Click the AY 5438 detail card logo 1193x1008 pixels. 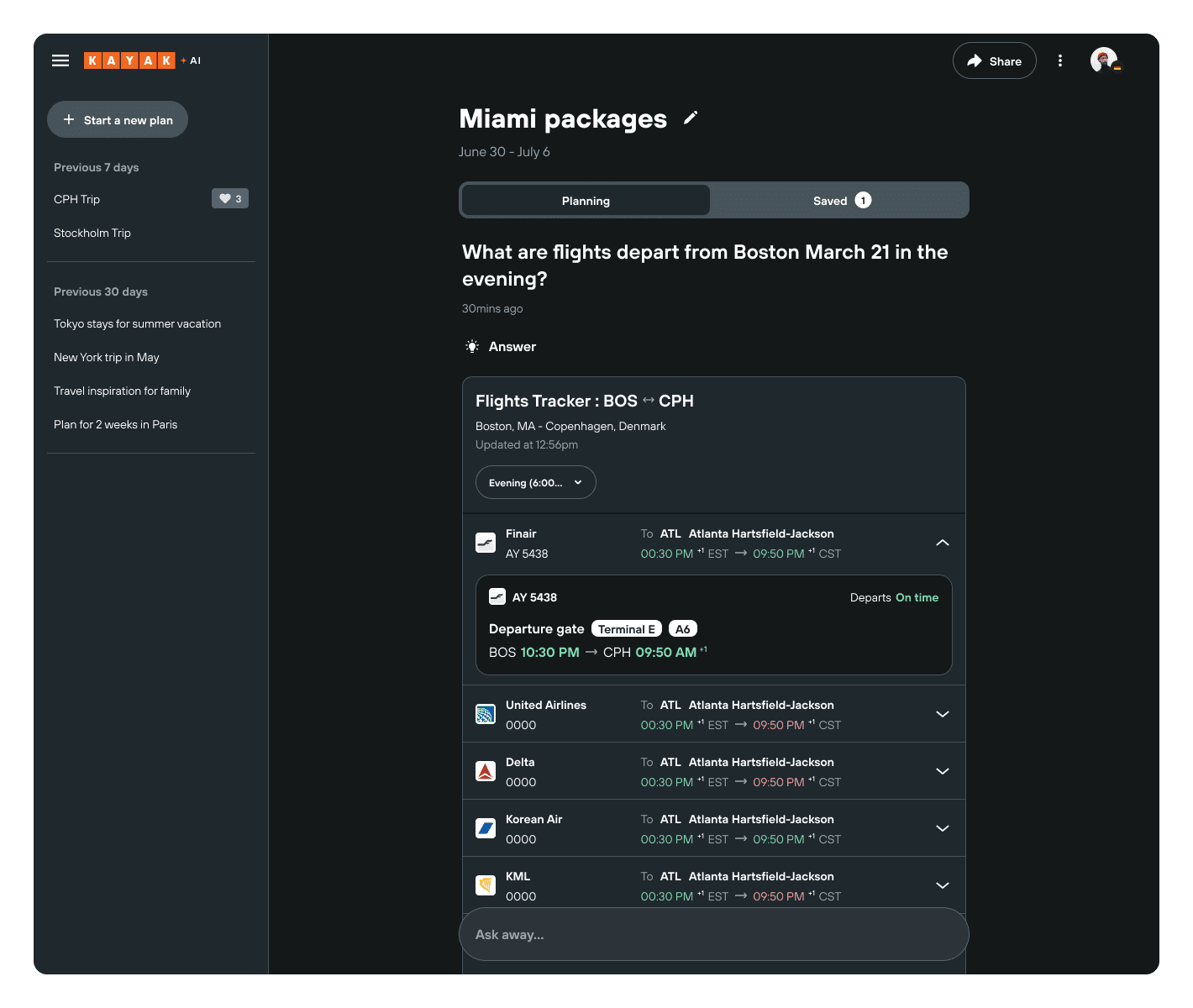coord(497,597)
